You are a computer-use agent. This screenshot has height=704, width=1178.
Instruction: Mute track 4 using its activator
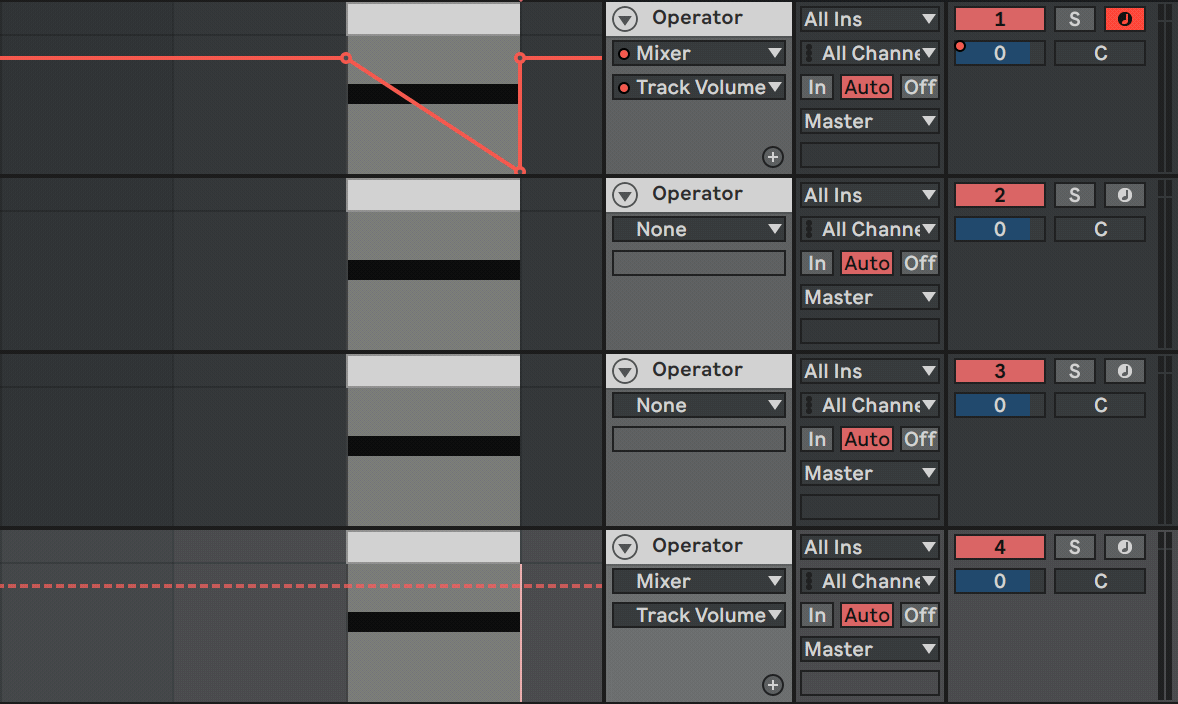999,547
